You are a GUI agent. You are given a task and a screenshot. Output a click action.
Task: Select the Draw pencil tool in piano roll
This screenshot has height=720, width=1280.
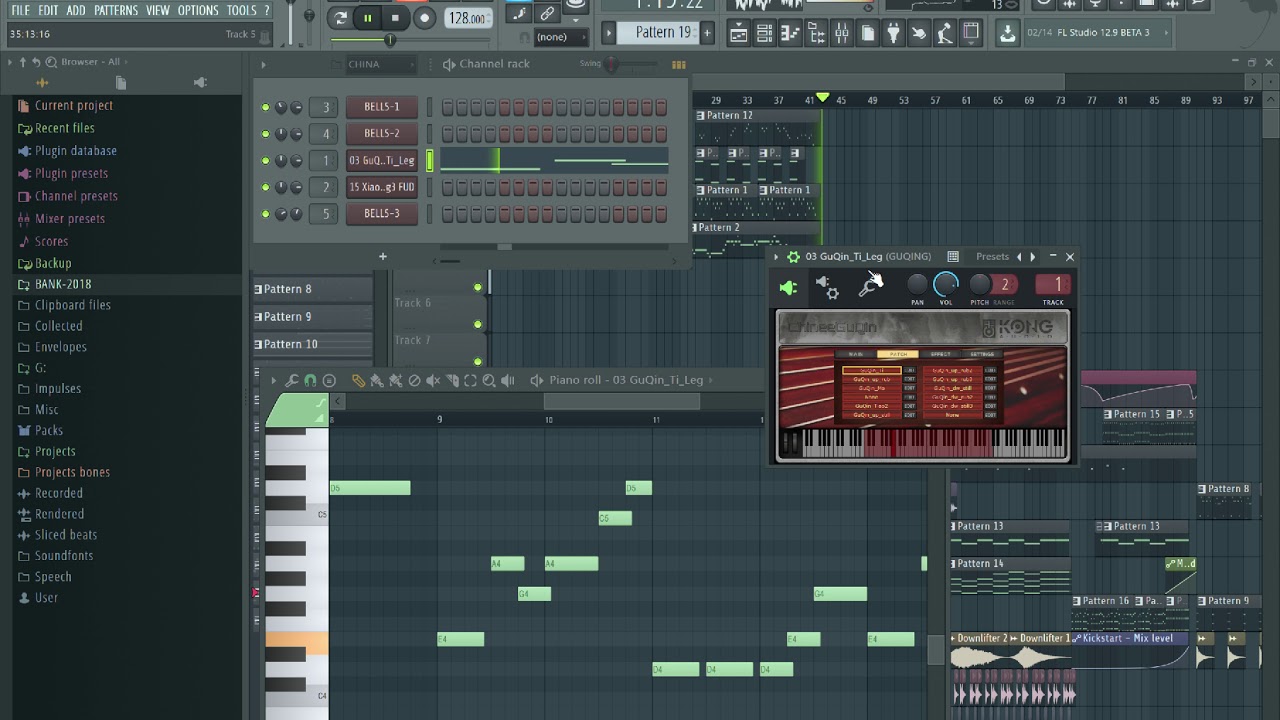click(x=358, y=380)
